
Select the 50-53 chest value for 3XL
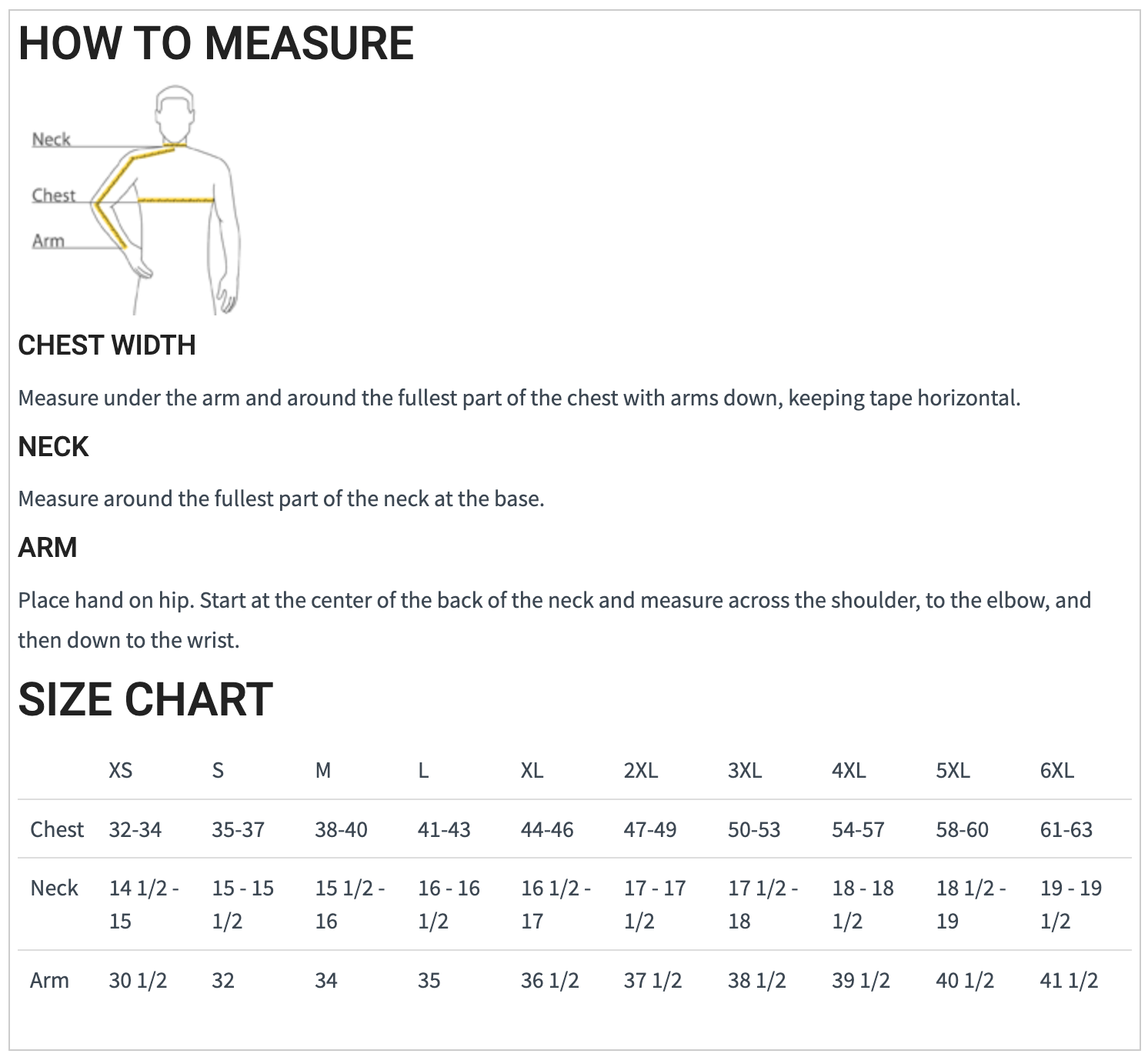point(754,829)
